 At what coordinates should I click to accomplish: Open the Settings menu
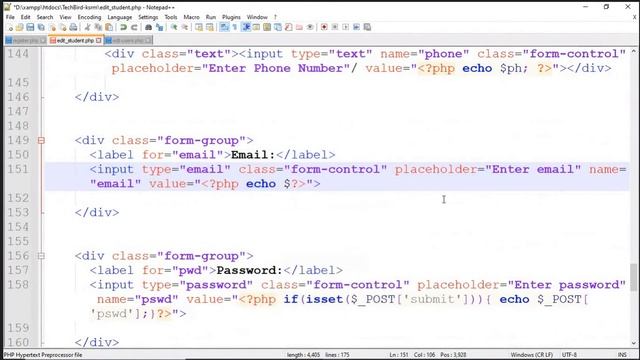click(x=148, y=17)
